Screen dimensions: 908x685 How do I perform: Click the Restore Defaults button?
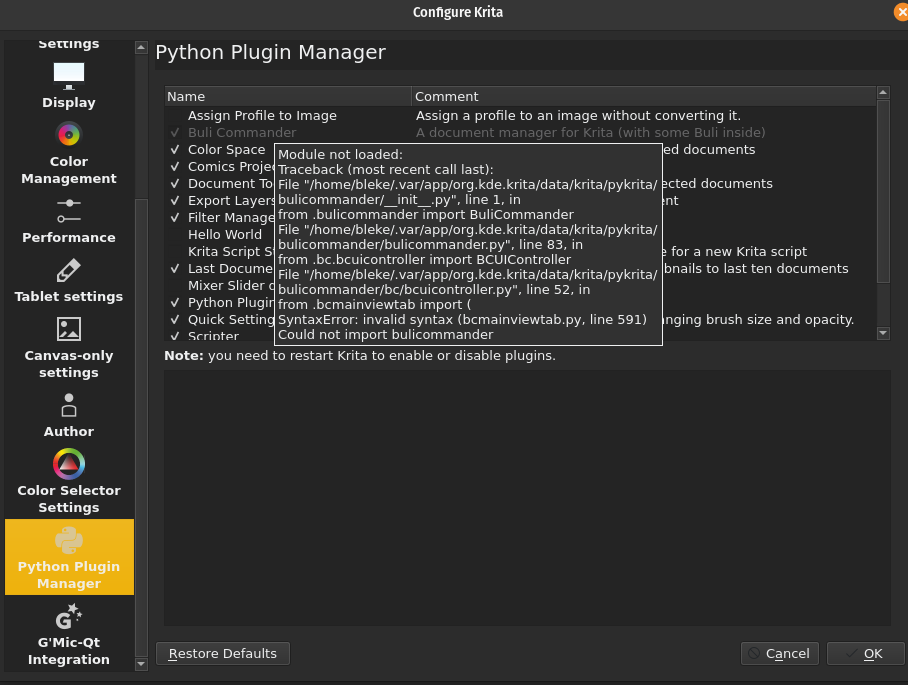coord(223,653)
